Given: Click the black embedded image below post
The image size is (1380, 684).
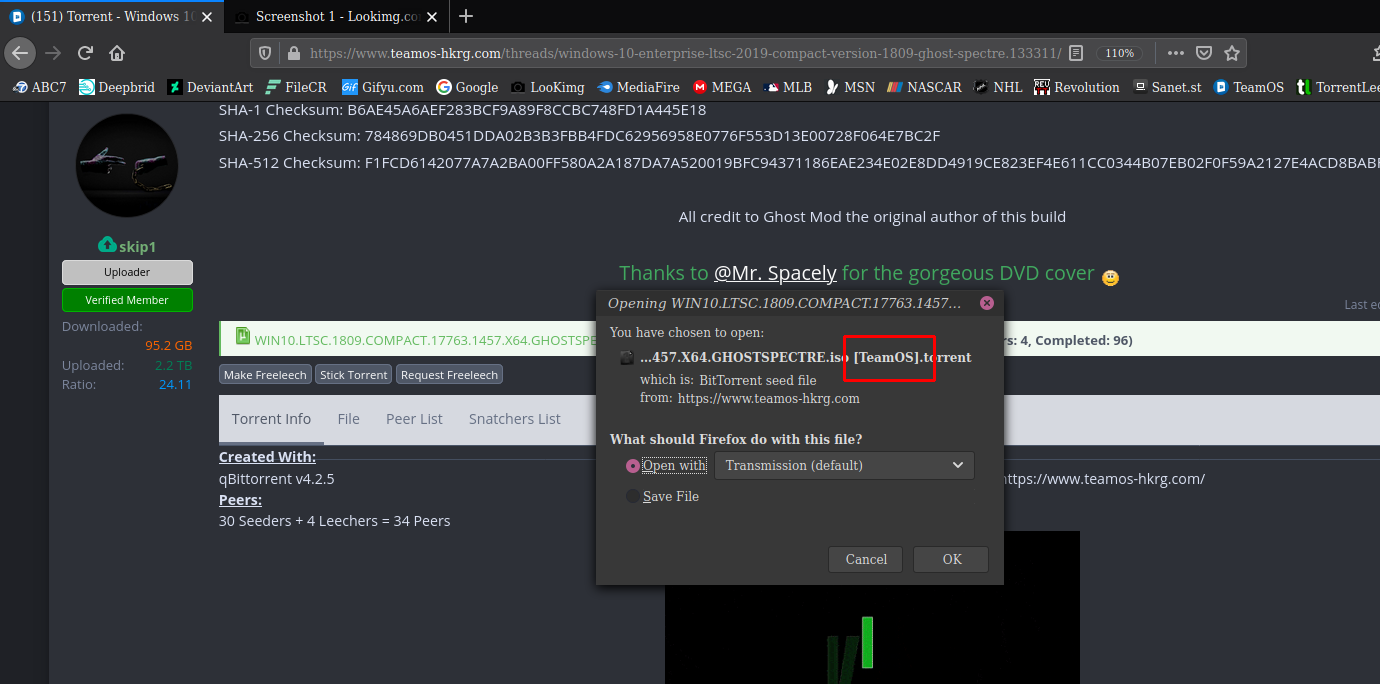Looking at the screenshot, I should click(872, 607).
